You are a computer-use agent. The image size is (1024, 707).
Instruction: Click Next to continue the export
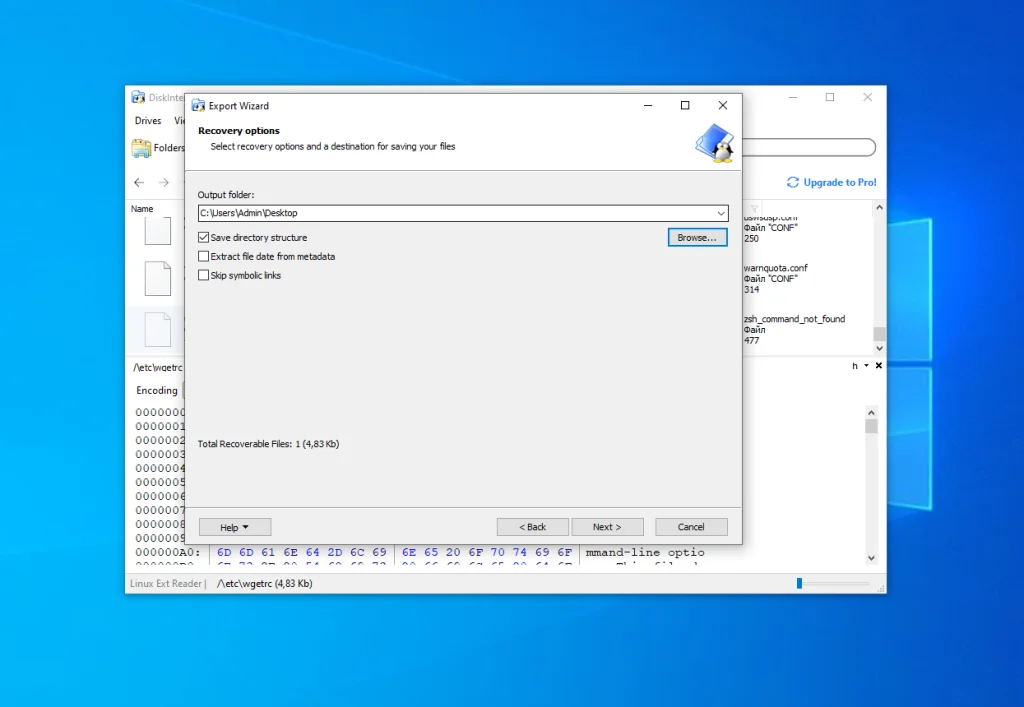click(x=606, y=527)
